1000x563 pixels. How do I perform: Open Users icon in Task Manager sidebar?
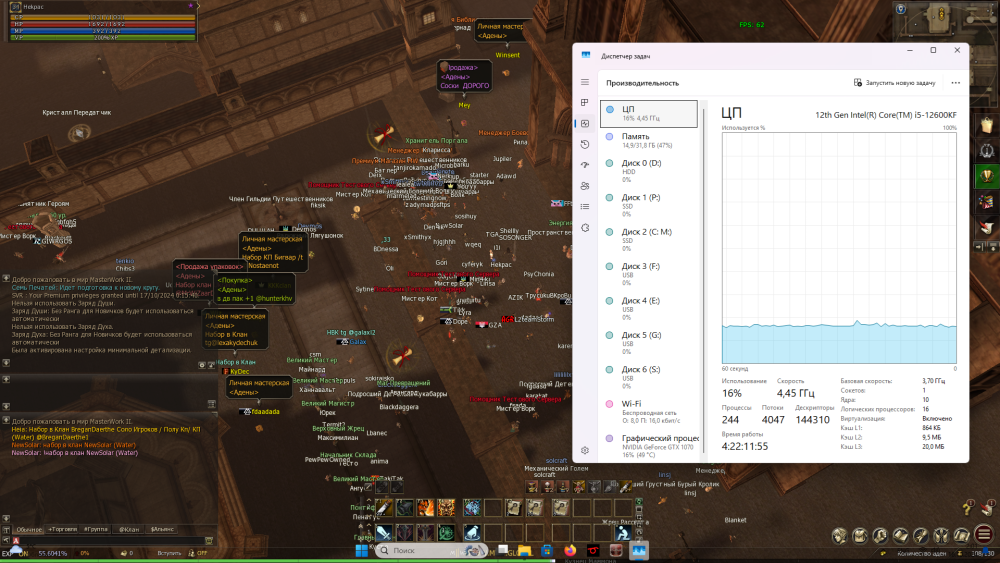point(585,186)
